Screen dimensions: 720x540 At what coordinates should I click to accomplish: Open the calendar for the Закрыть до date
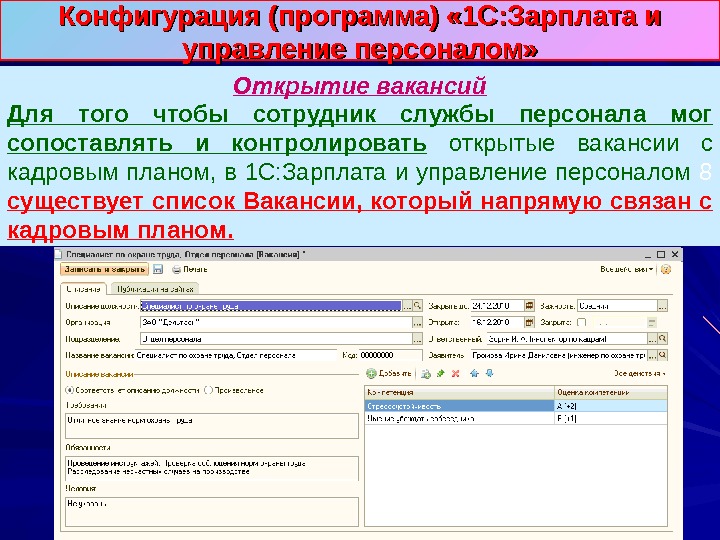[529, 306]
